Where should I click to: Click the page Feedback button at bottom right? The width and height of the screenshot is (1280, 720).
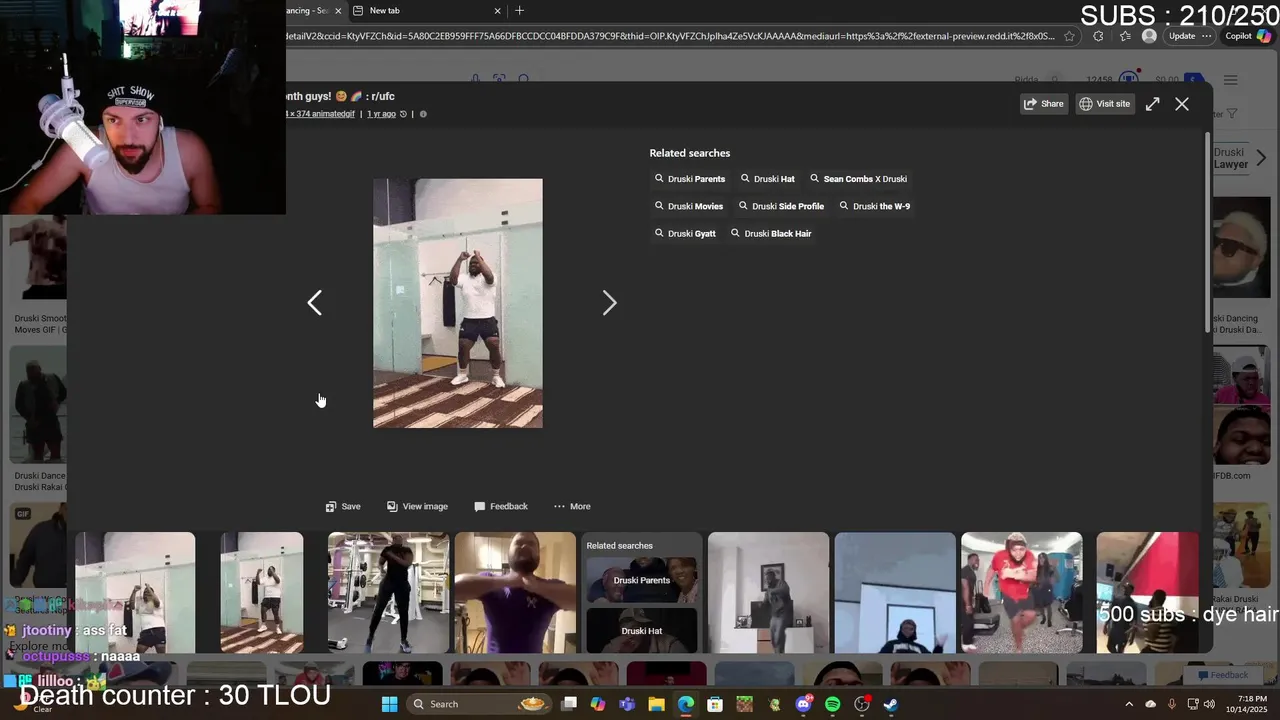click(x=1222, y=675)
